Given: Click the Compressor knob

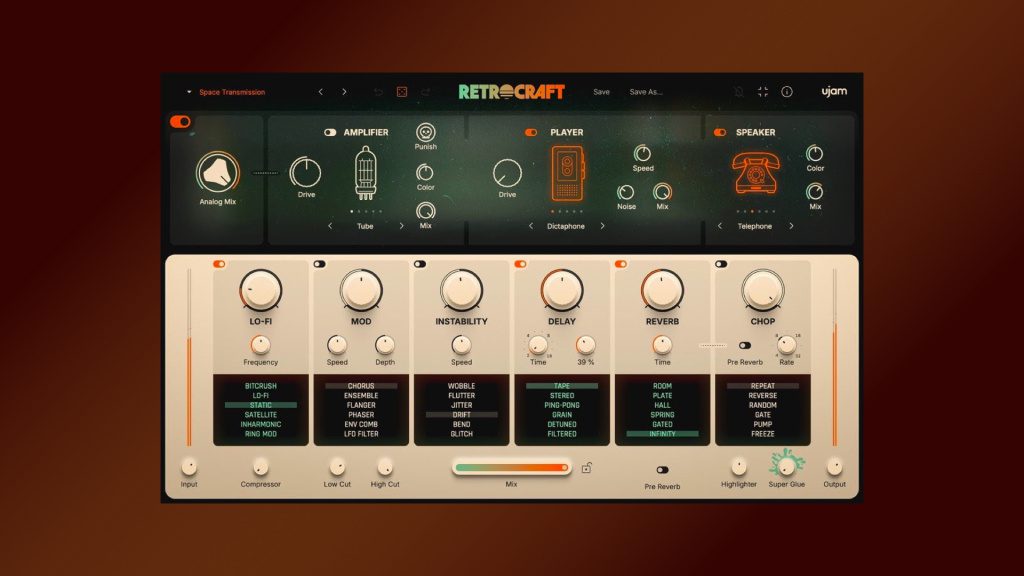Looking at the screenshot, I should pos(261,466).
